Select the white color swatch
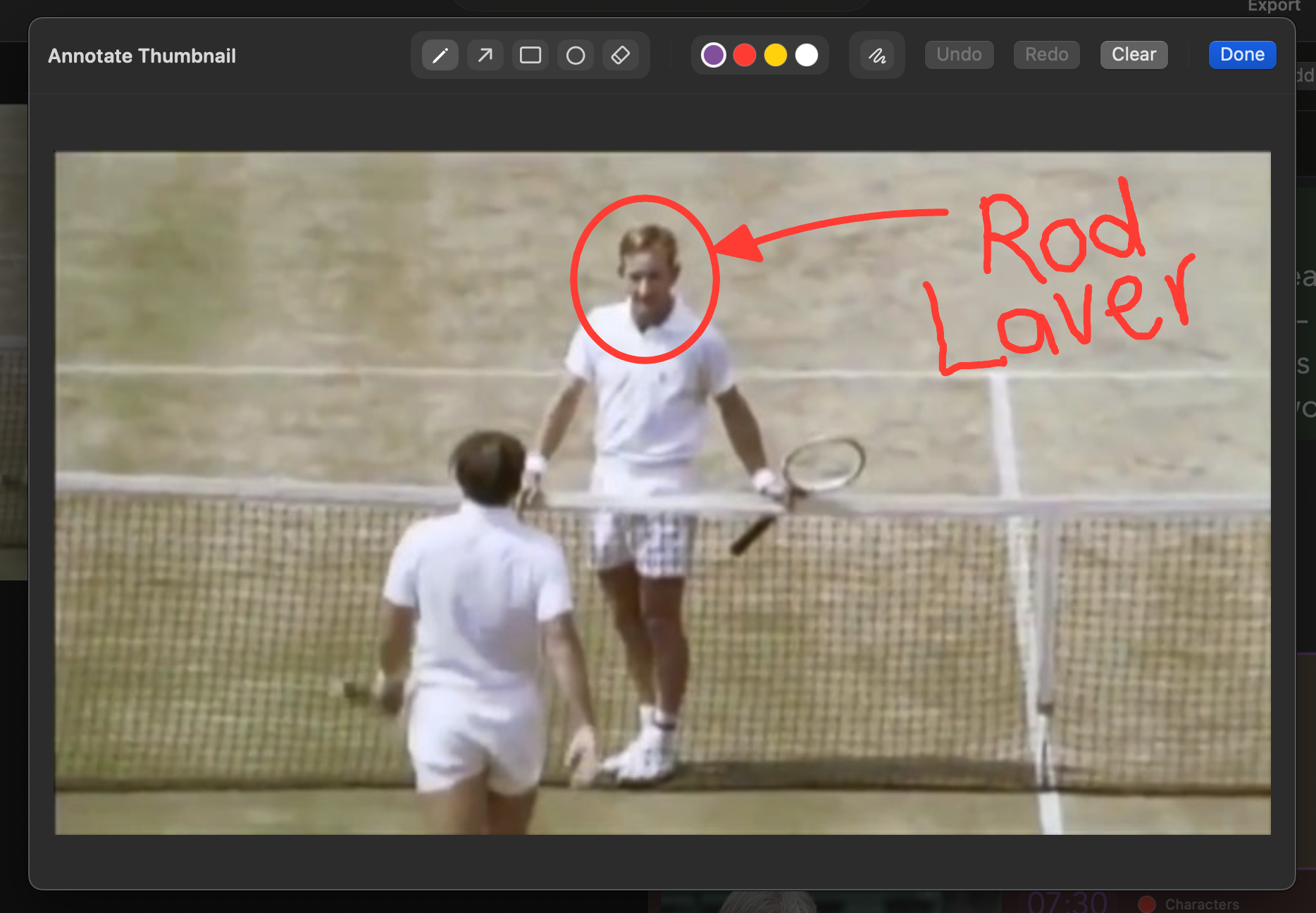This screenshot has height=913, width=1316. click(806, 55)
